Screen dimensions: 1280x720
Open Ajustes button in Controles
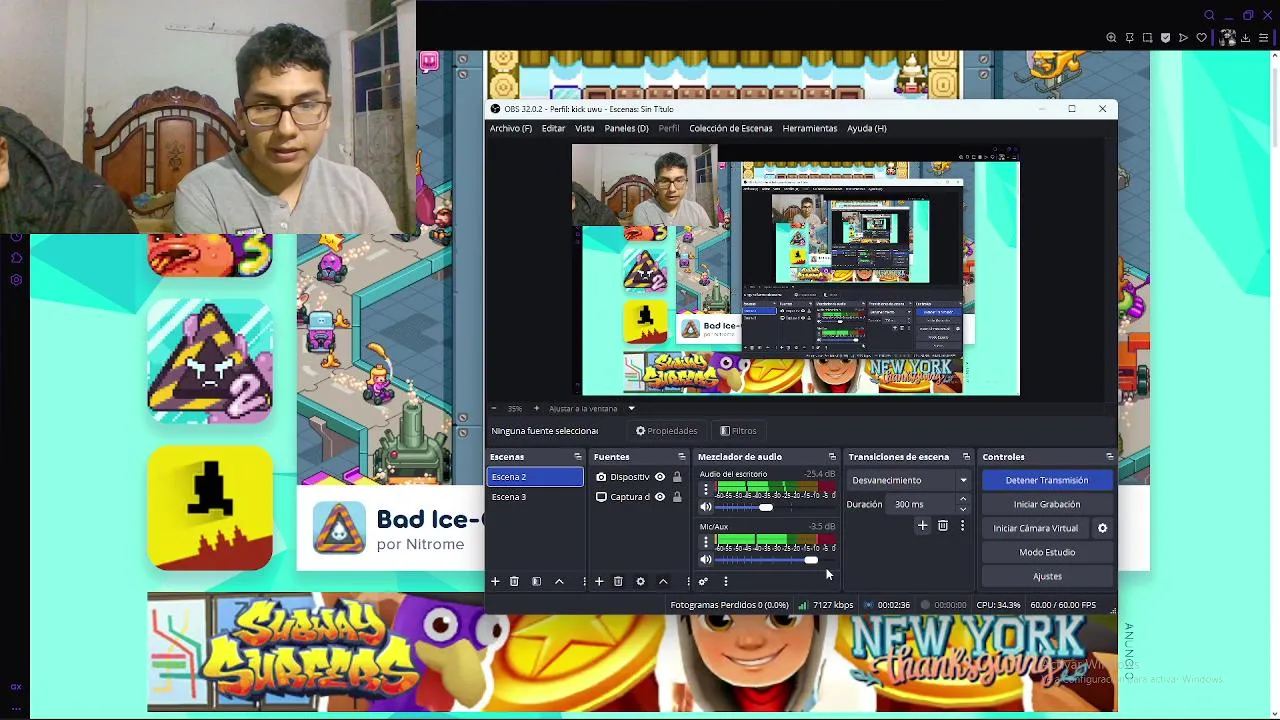(1047, 576)
